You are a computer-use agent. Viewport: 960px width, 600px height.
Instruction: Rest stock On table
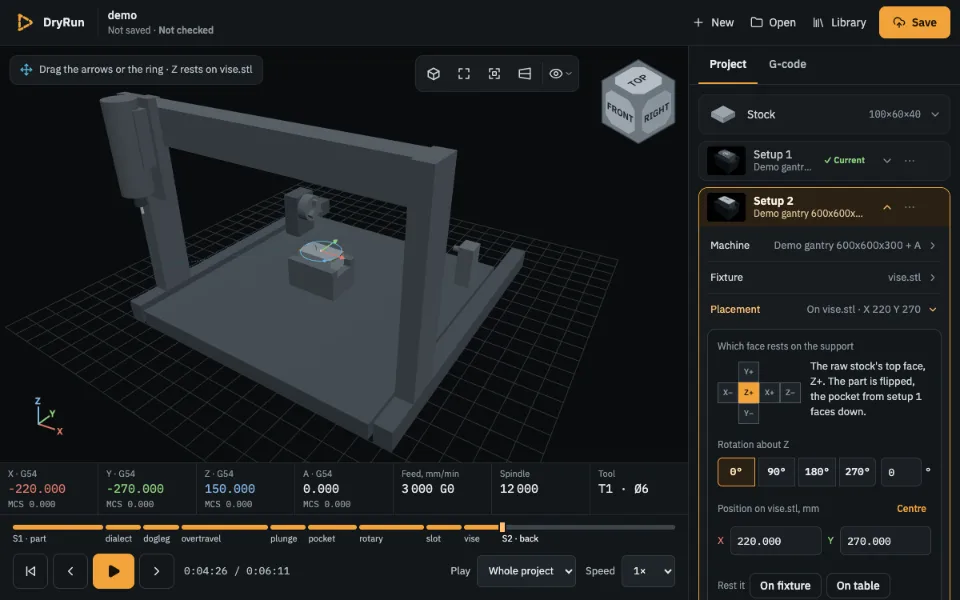point(858,586)
